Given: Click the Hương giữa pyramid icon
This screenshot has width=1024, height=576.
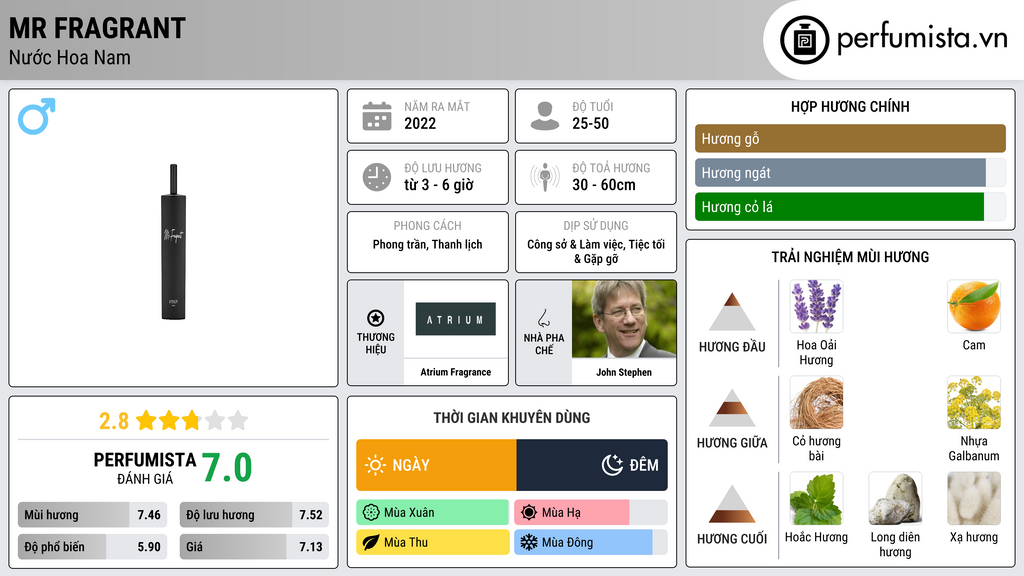Looking at the screenshot, I should 732,408.
